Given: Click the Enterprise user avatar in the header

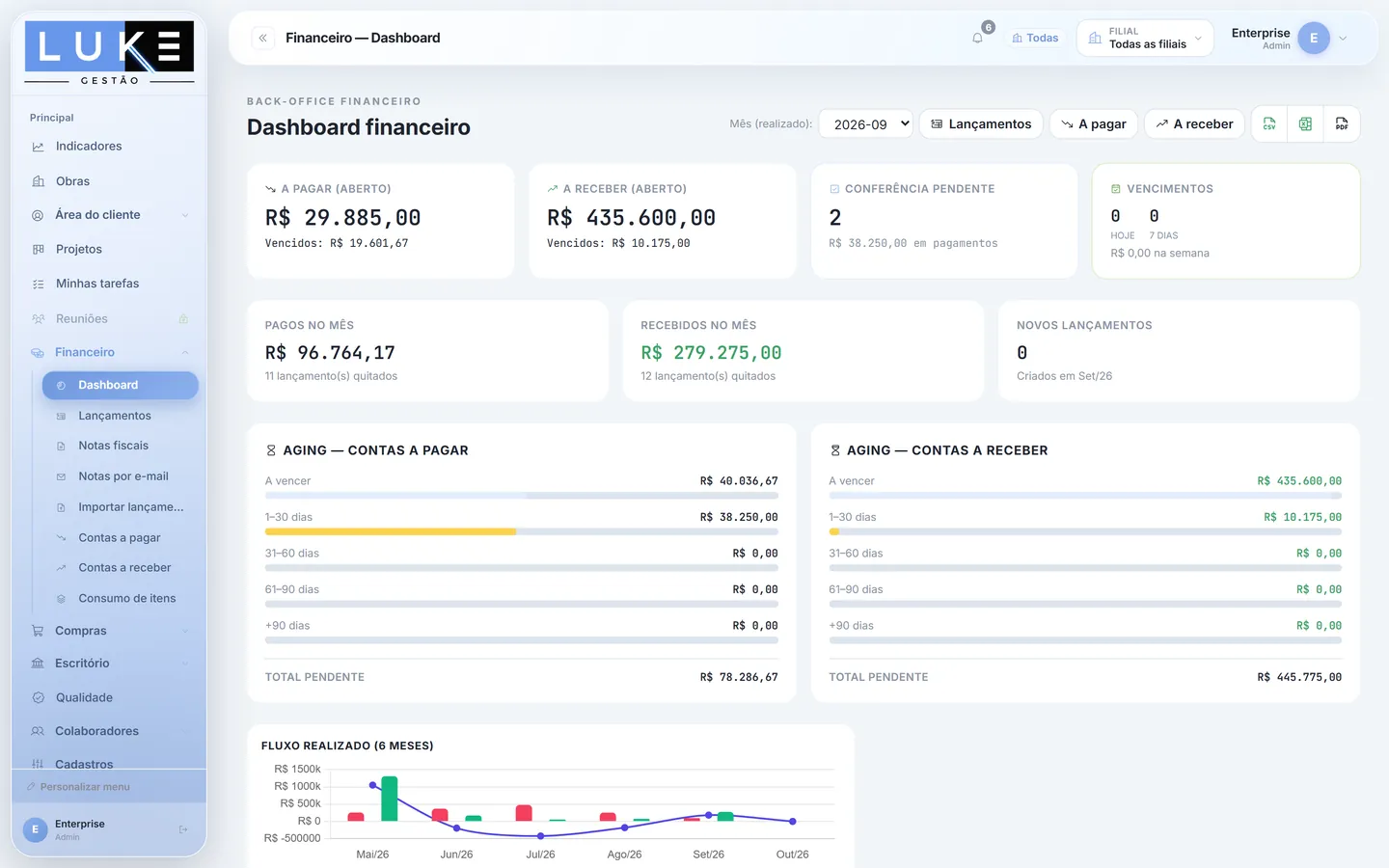Looking at the screenshot, I should coord(1313,39).
